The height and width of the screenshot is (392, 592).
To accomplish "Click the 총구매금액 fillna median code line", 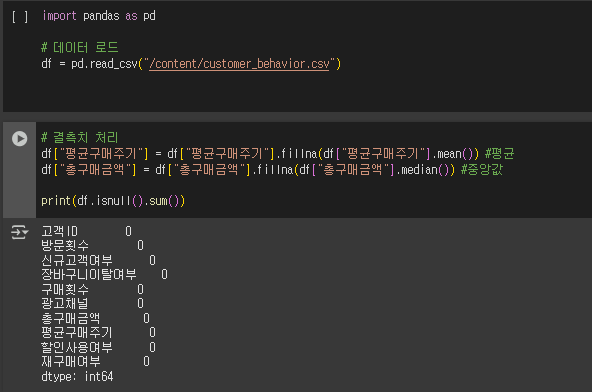I will tap(272, 170).
